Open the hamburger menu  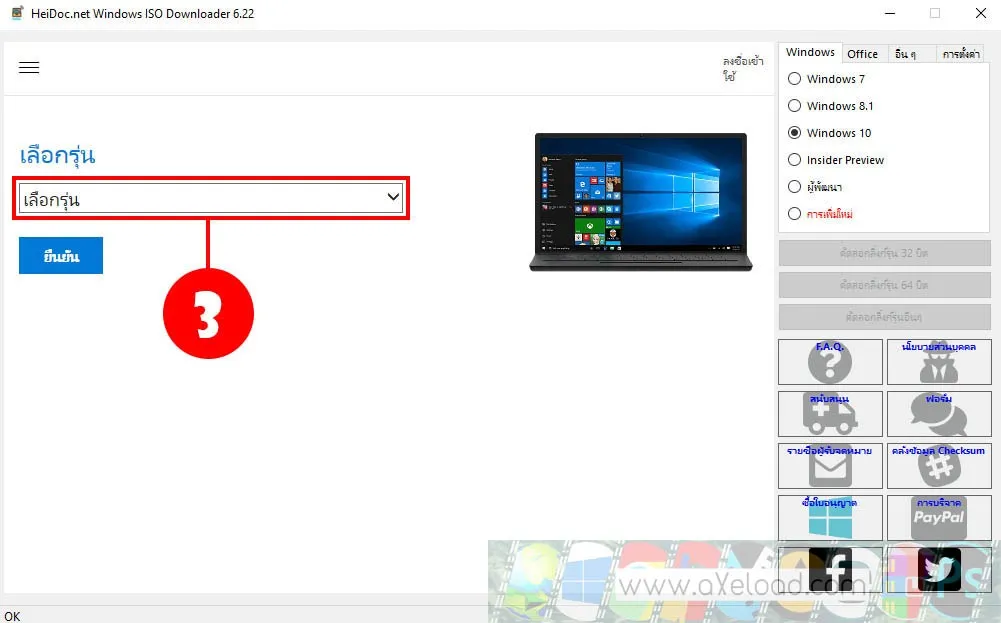[29, 67]
